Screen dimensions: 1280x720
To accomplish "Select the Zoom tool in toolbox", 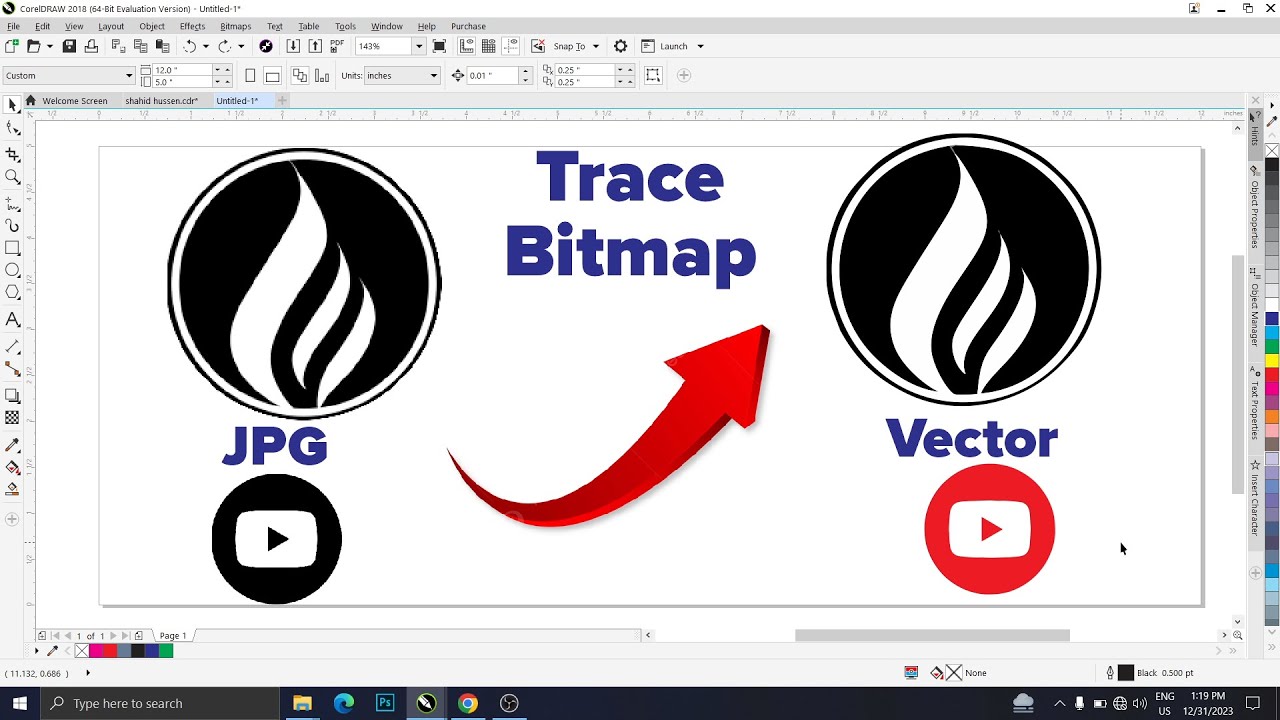I will pos(12,177).
